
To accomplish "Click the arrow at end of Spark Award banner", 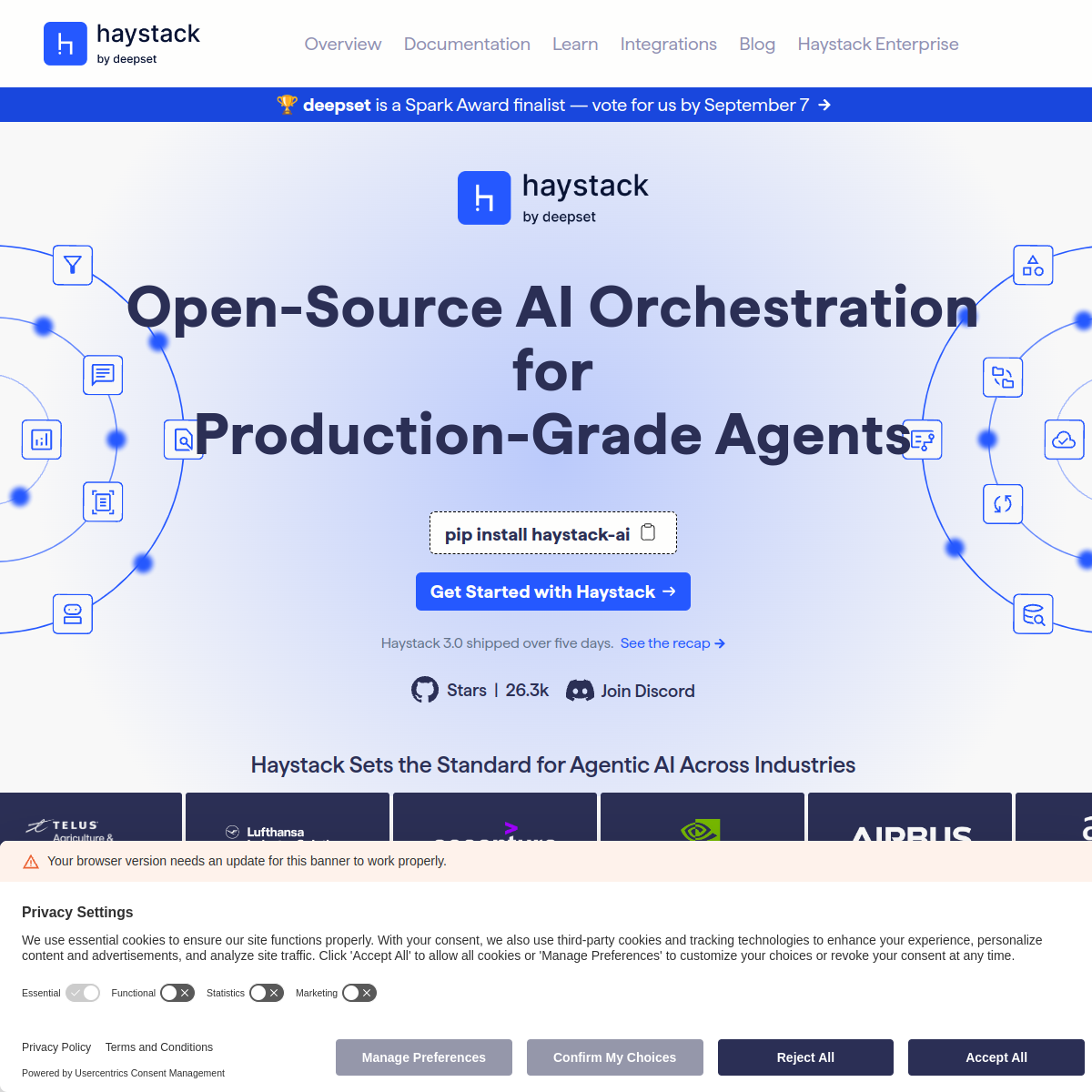I will click(x=824, y=105).
